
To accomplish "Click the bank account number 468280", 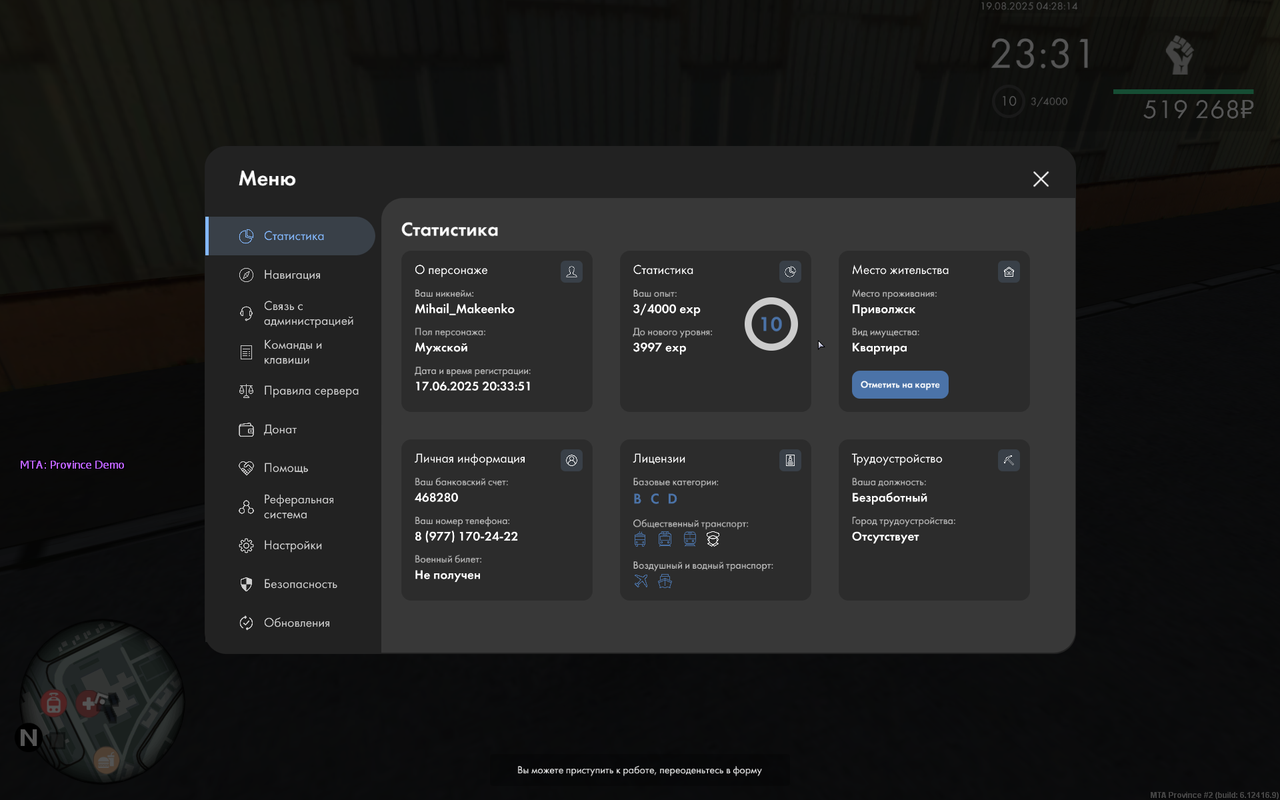I will (437, 498).
